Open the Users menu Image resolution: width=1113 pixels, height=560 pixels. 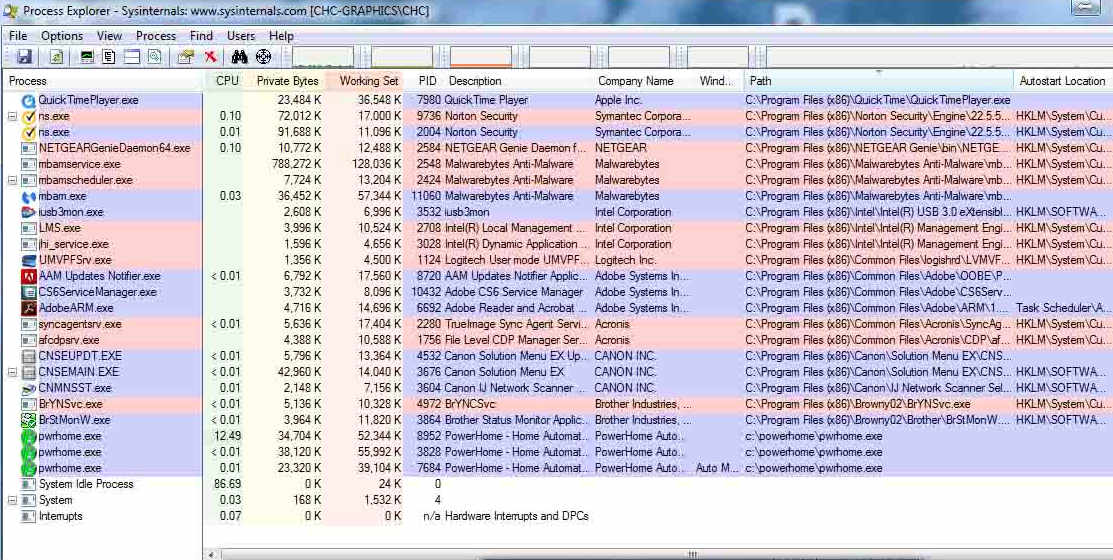coord(241,35)
